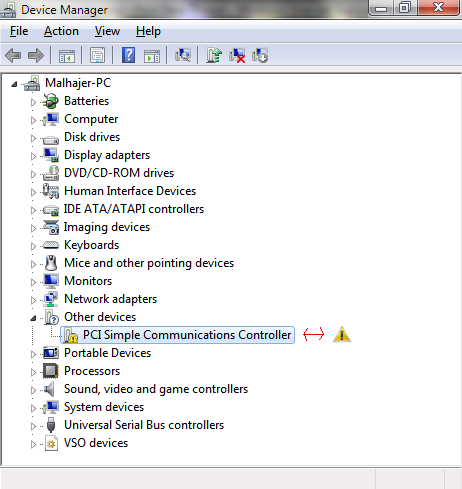Select the VSO devices label

pos(96,443)
